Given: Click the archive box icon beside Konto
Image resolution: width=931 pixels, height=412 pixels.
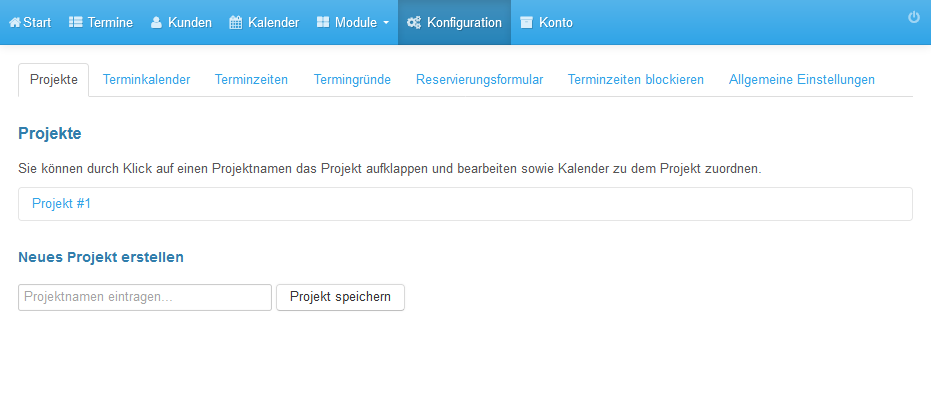Looking at the screenshot, I should point(526,23).
